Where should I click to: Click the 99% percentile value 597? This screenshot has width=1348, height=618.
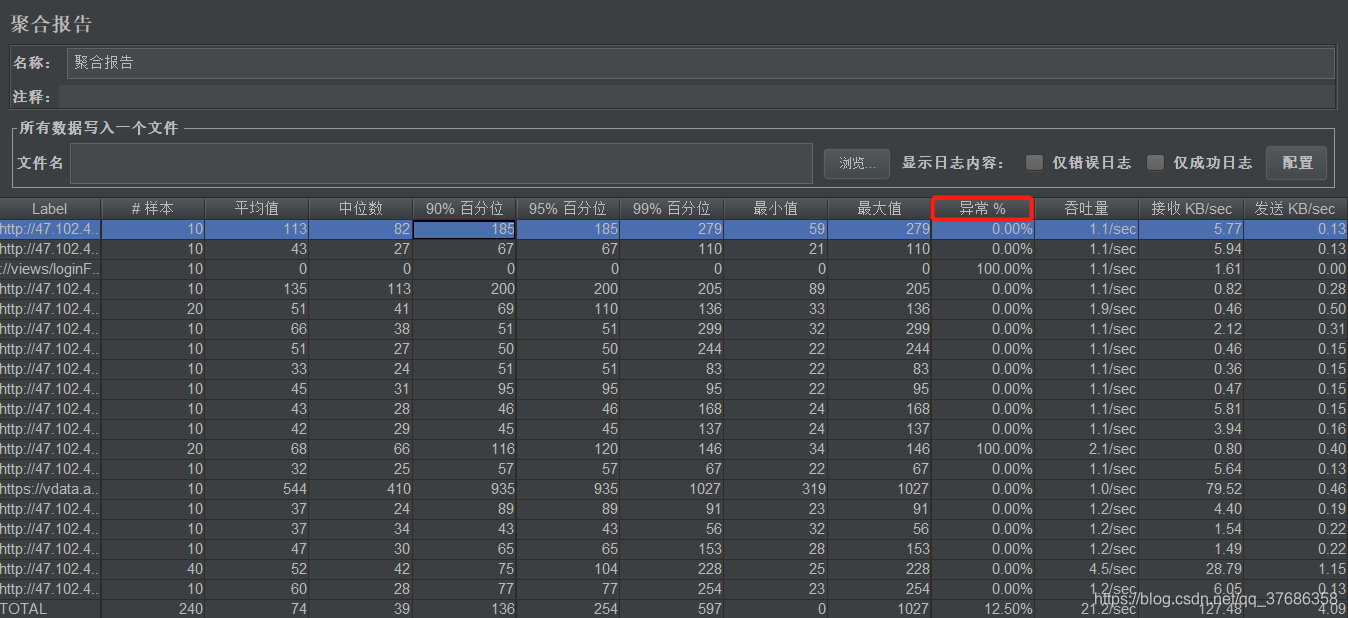(708, 609)
